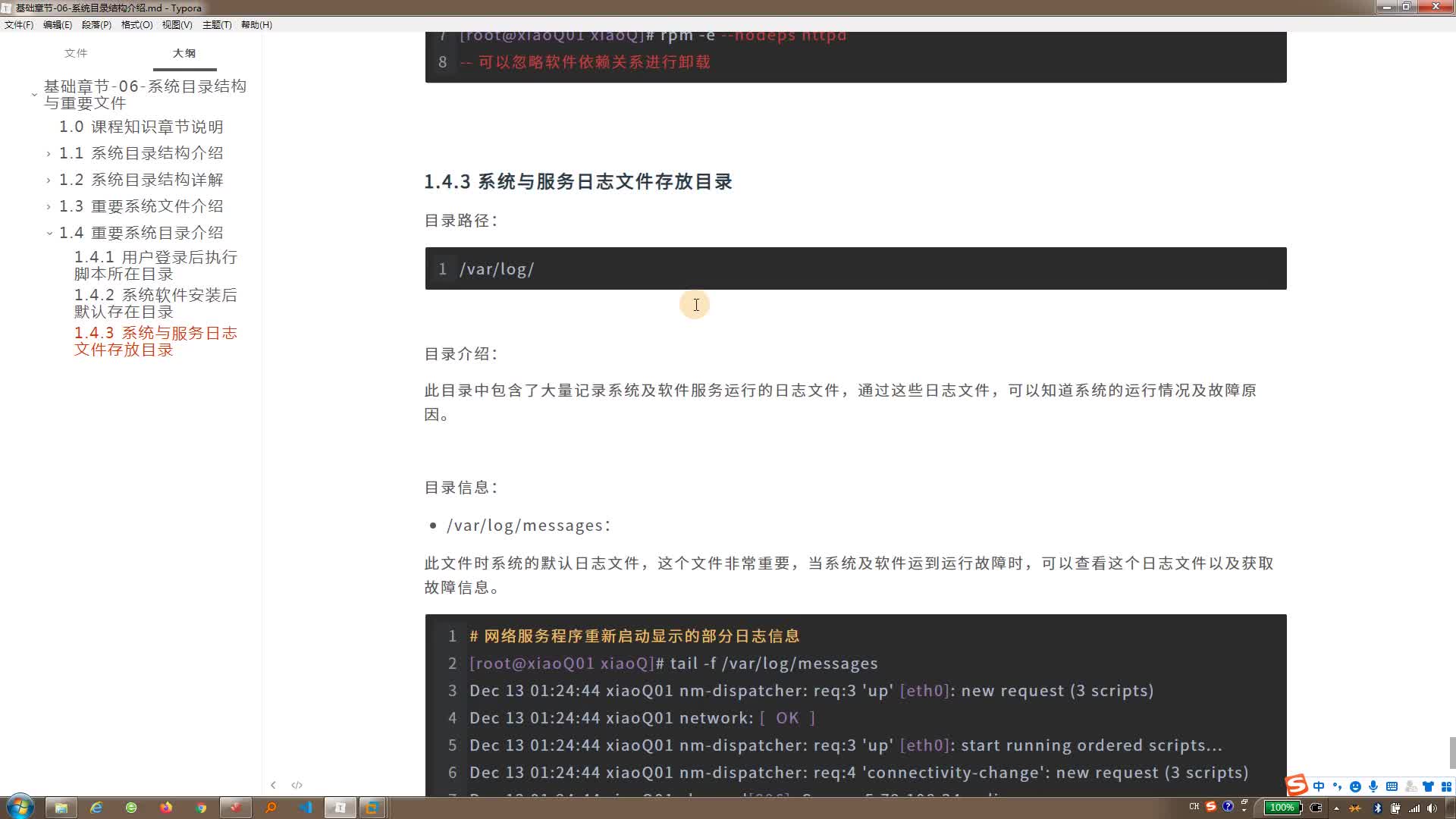
Task: Open Sogou toolbox grid icon
Action: tap(1446, 786)
